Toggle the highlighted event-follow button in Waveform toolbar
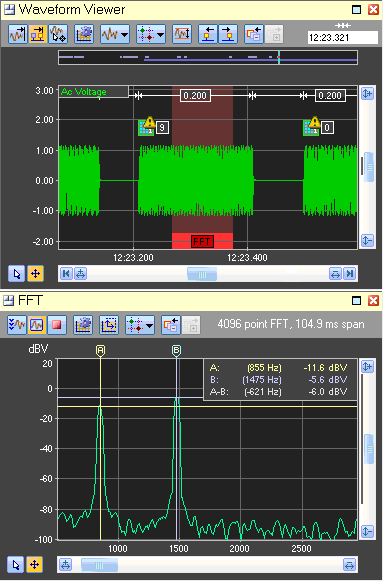 pyautogui.click(x=38, y=34)
